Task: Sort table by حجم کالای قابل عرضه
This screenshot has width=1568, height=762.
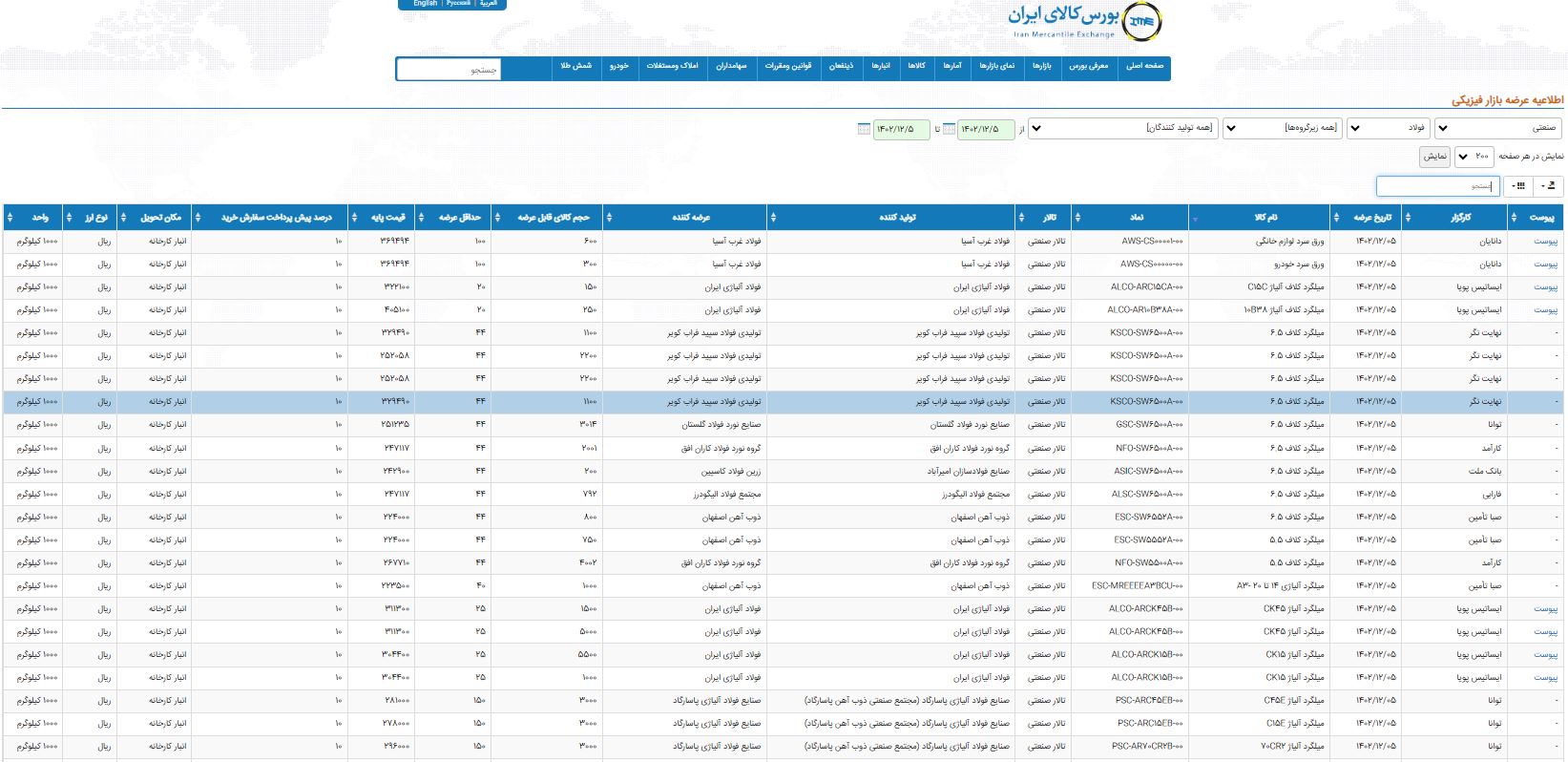Action: (x=547, y=218)
